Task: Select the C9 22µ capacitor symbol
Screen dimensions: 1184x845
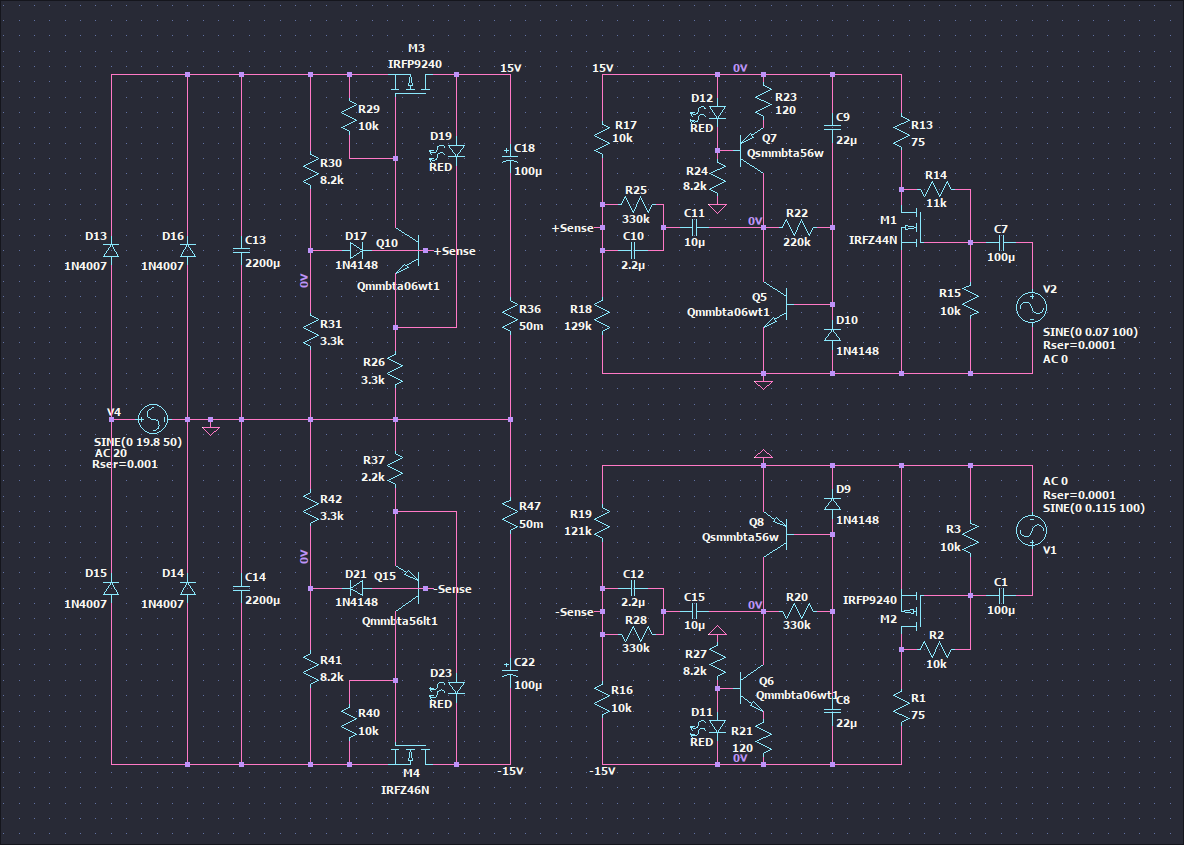Action: [832, 128]
